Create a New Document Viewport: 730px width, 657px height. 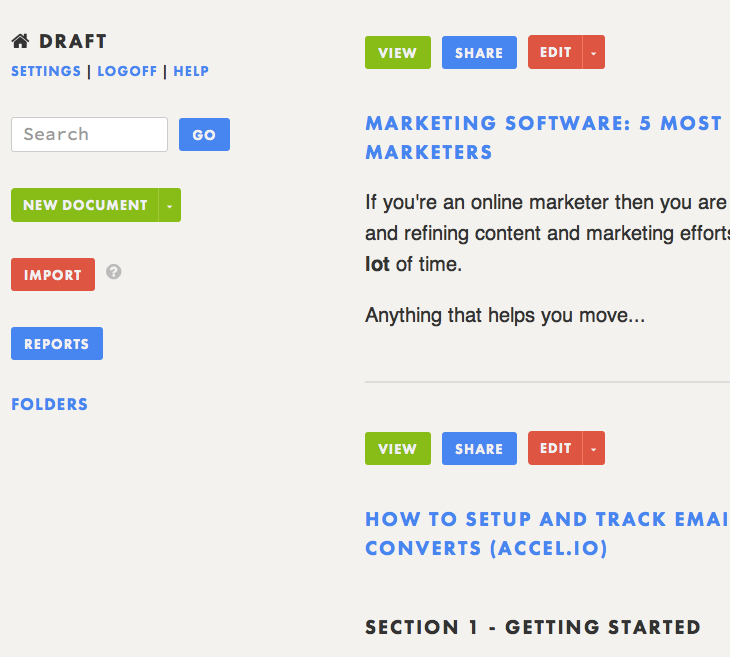coord(85,205)
